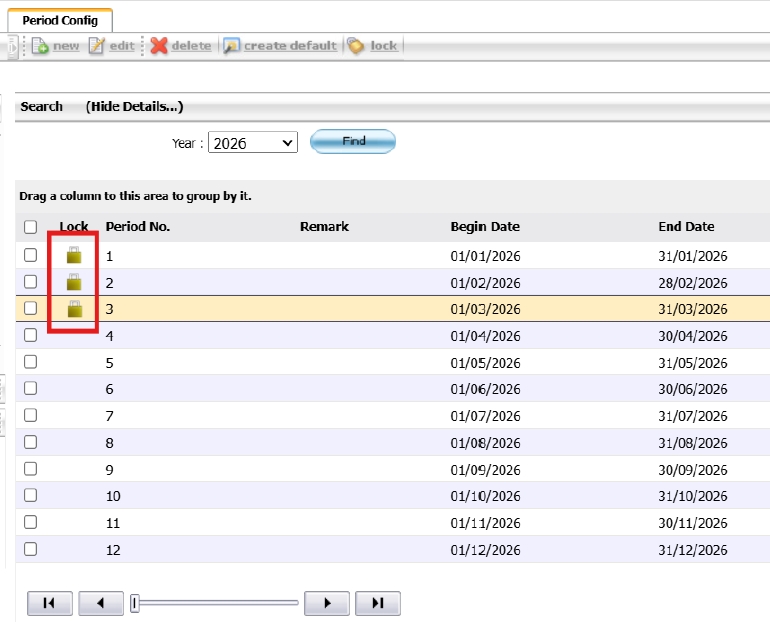Open the Year dropdown
Viewport: 770px width, 622px height.
pyautogui.click(x=253, y=143)
